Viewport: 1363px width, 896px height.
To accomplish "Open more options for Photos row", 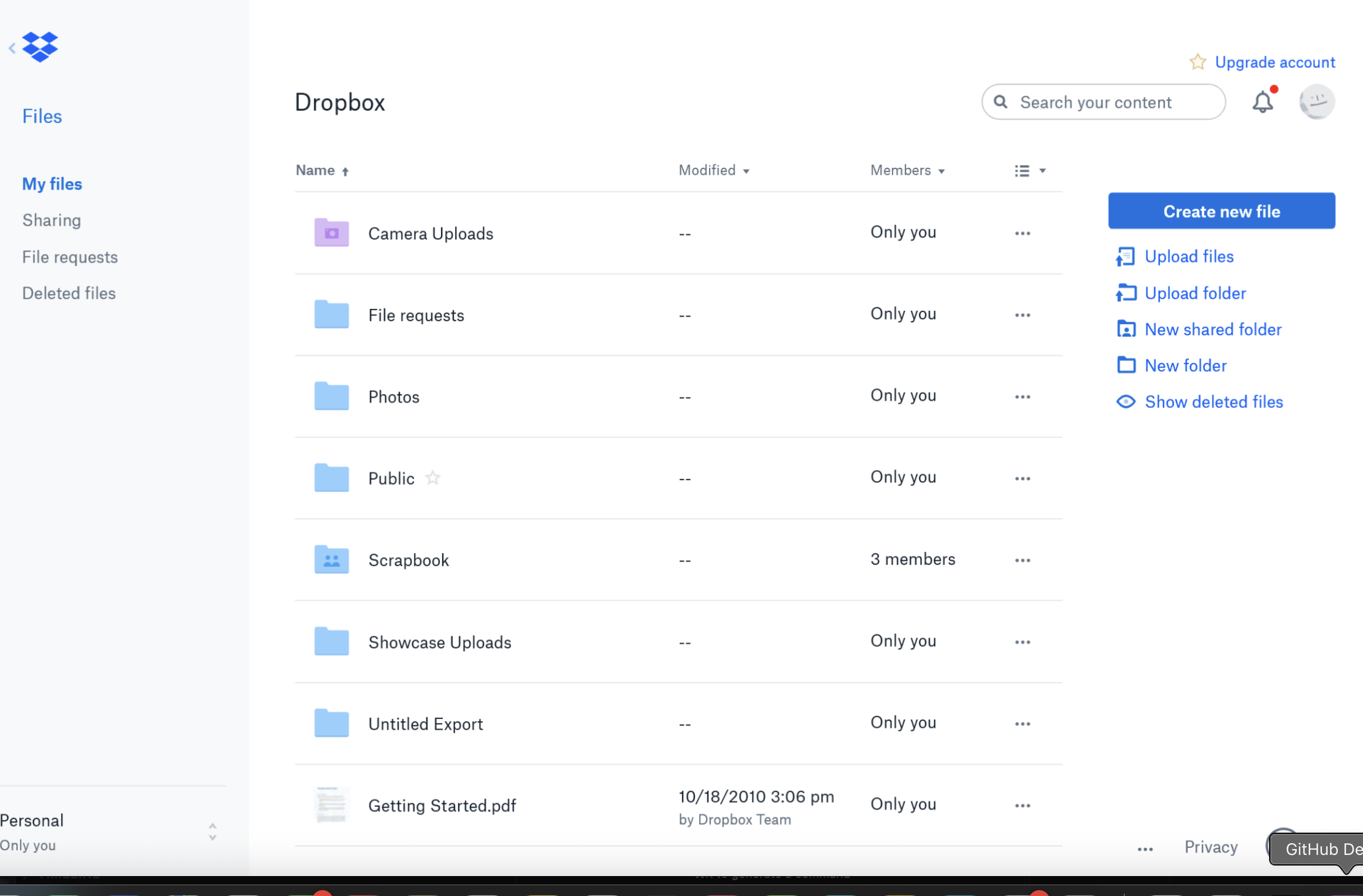I will (x=1022, y=397).
